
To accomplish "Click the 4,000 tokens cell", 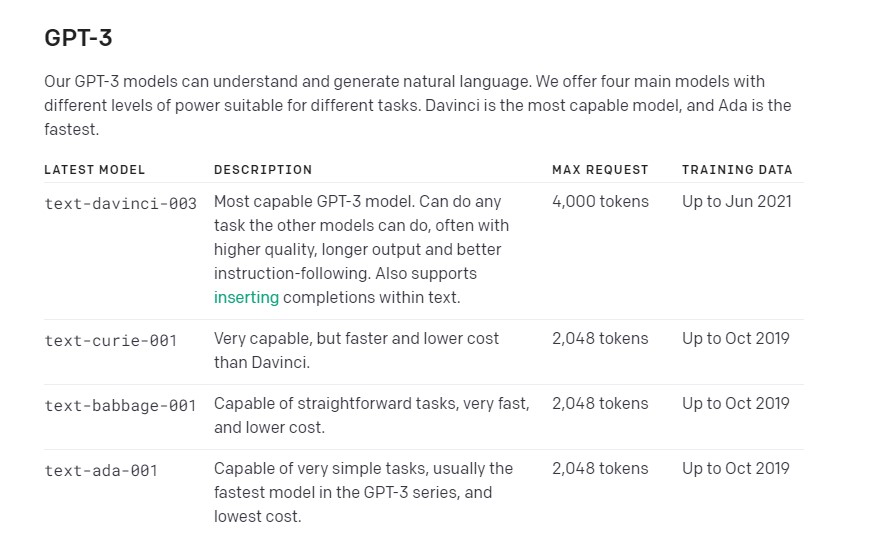I will coord(600,201).
